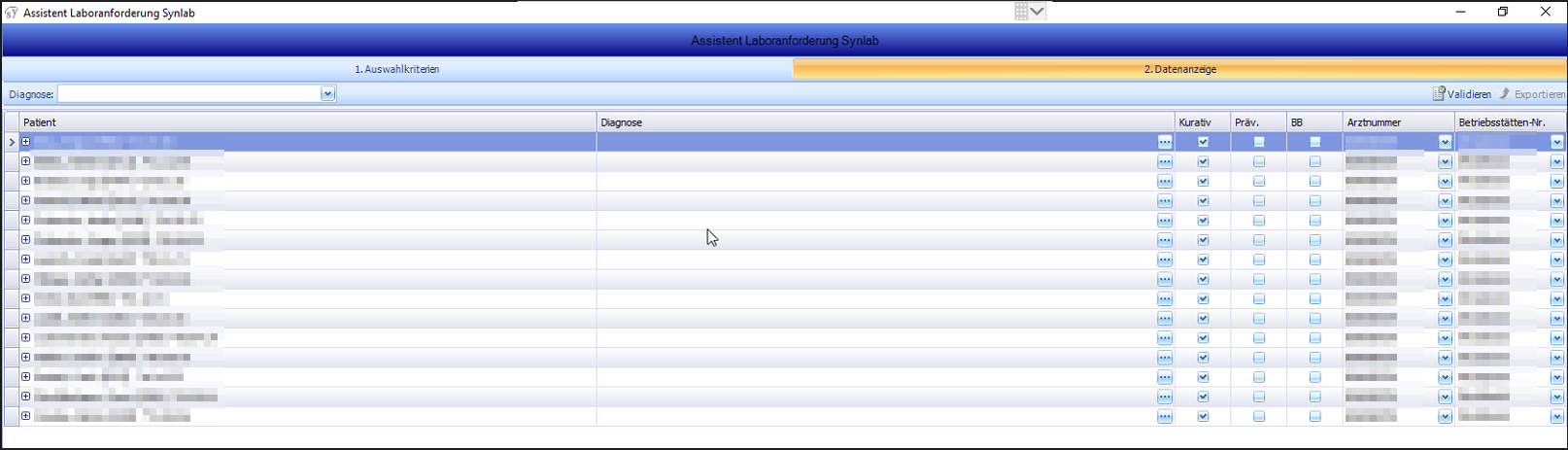The width and height of the screenshot is (1568, 450).
Task: Expand the first patient row
Action: 26,142
